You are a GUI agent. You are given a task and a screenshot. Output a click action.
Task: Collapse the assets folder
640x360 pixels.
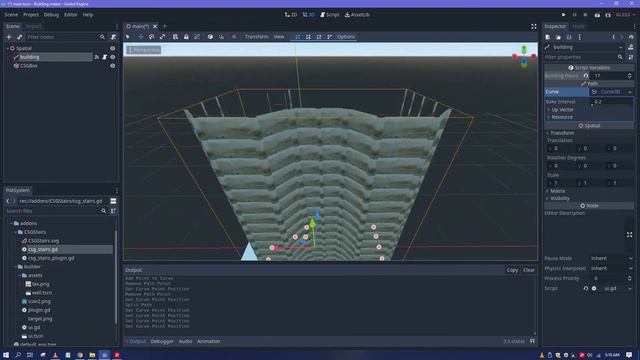(20, 276)
